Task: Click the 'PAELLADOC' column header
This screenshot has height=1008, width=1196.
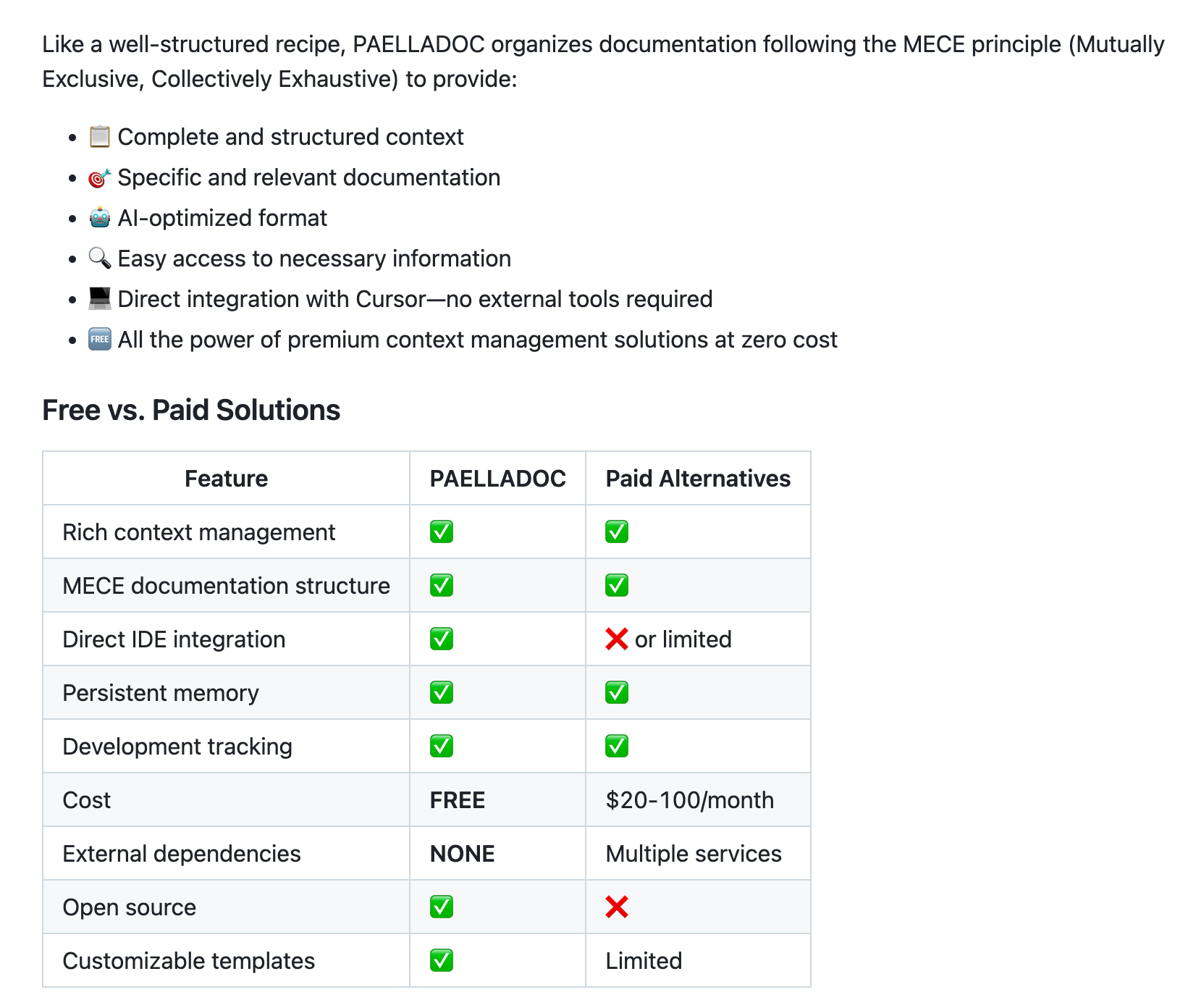Action: click(498, 478)
